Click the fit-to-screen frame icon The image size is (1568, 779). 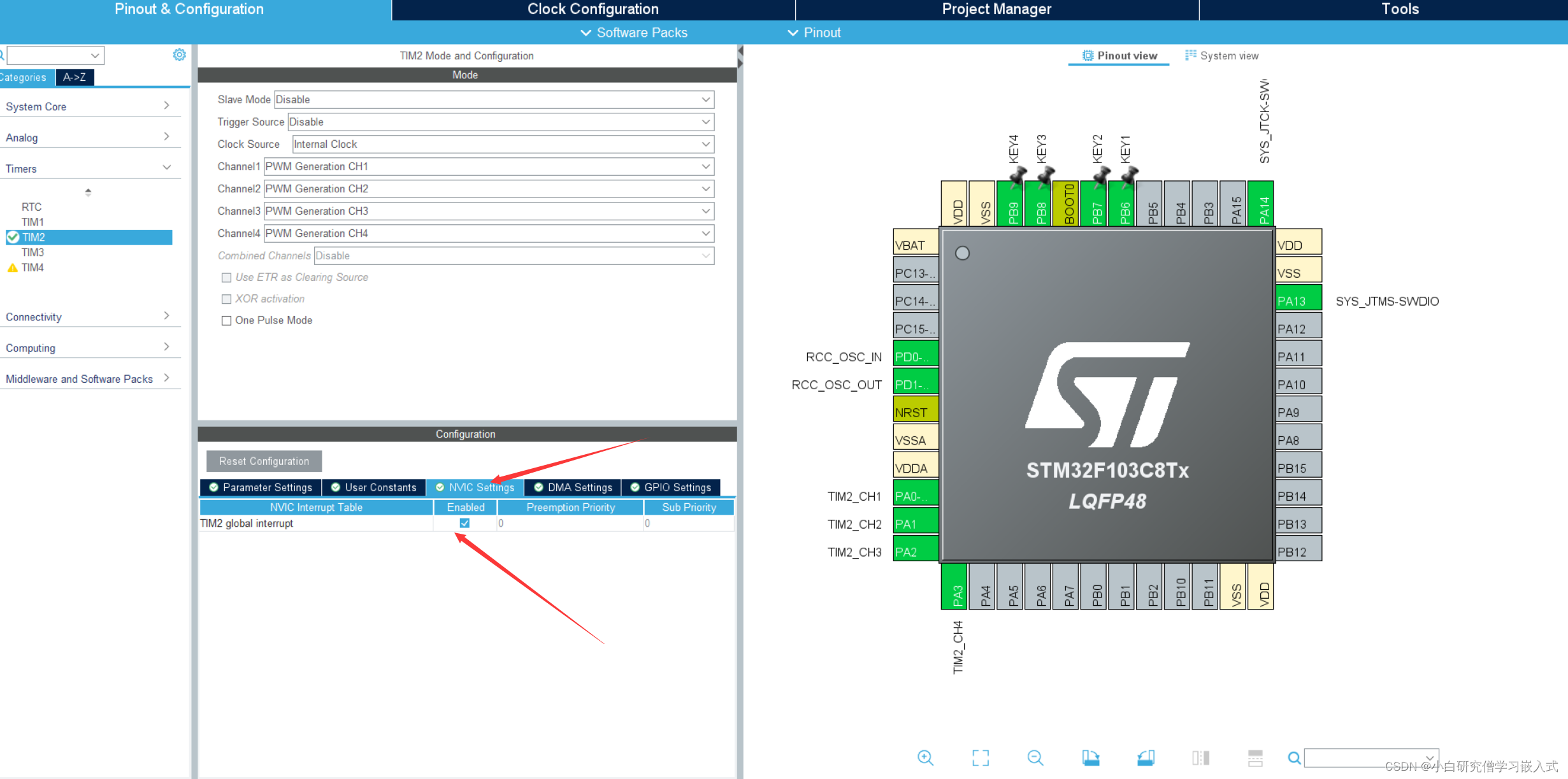[981, 757]
